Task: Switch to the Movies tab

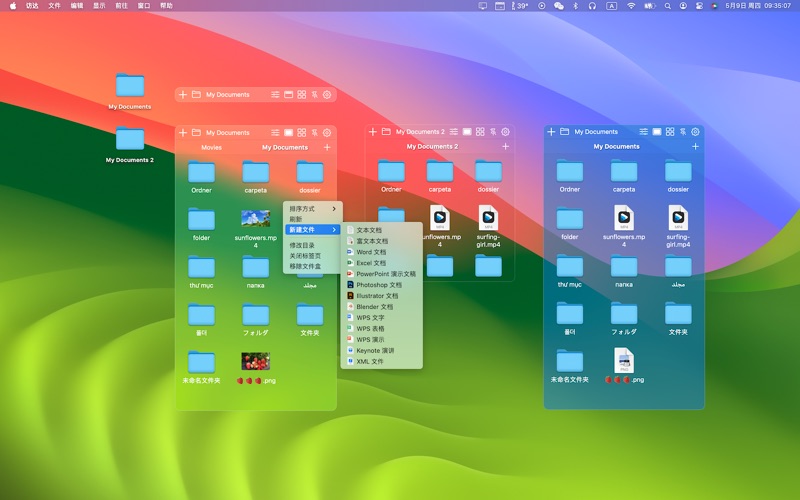Action: (211, 148)
